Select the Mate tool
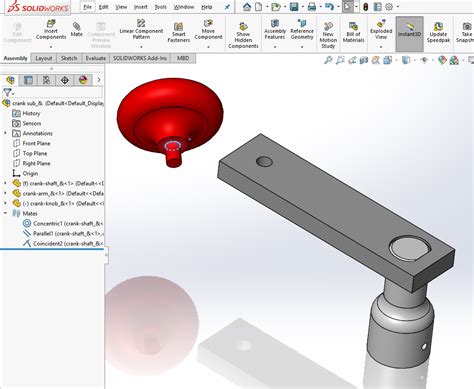474x389 pixels. tap(76, 29)
